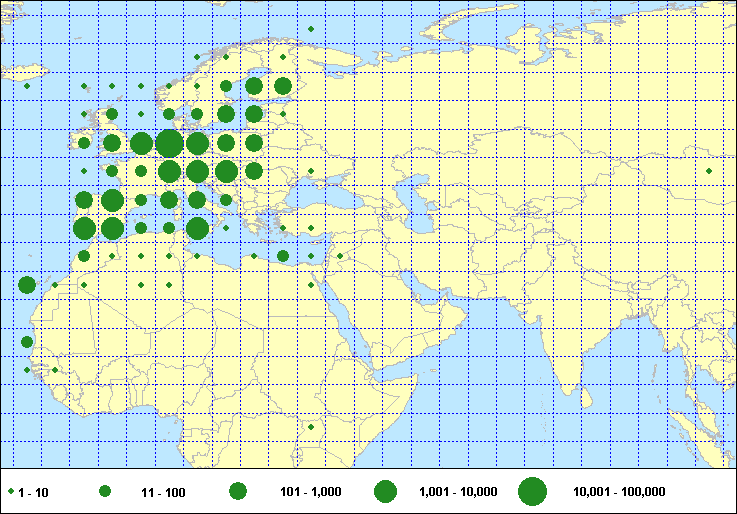Select the lone marker in the Arctic Ocean

coord(311,29)
